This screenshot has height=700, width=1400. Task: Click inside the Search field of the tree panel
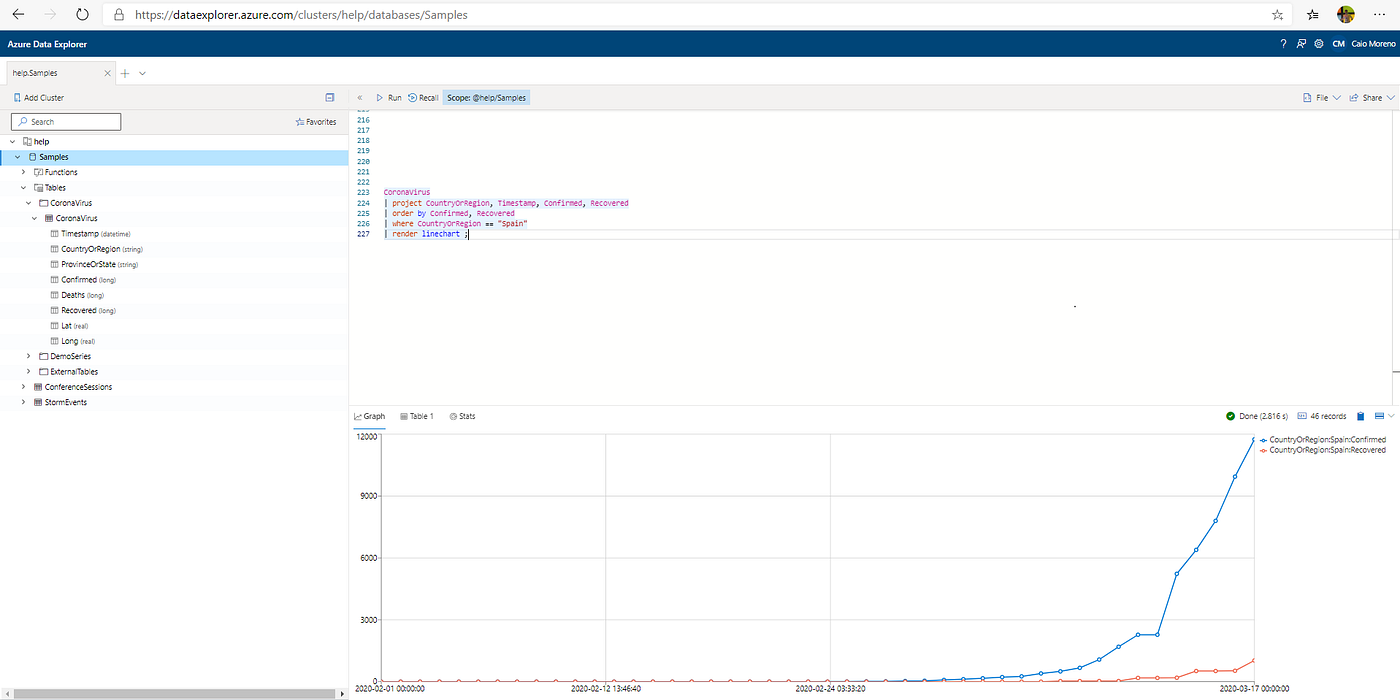pos(65,121)
